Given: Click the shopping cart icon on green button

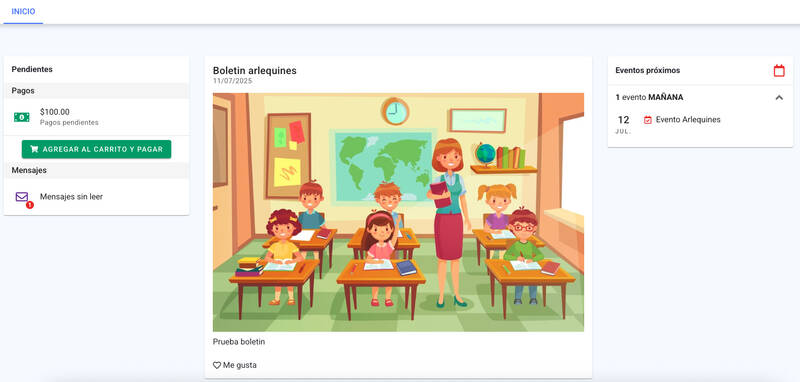Looking at the screenshot, I should 34,149.
